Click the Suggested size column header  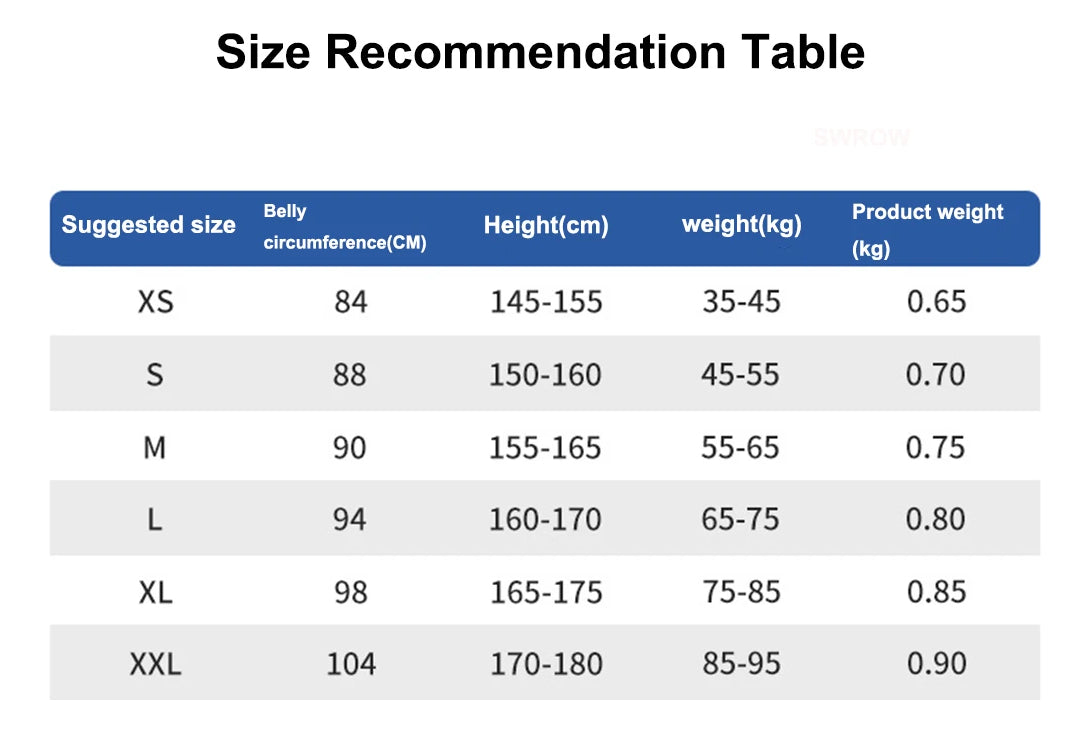pyautogui.click(x=149, y=225)
